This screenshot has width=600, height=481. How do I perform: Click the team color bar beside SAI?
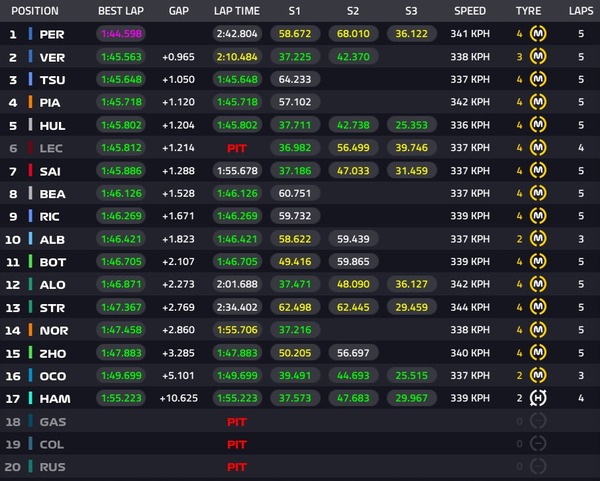pyautogui.click(x=31, y=171)
